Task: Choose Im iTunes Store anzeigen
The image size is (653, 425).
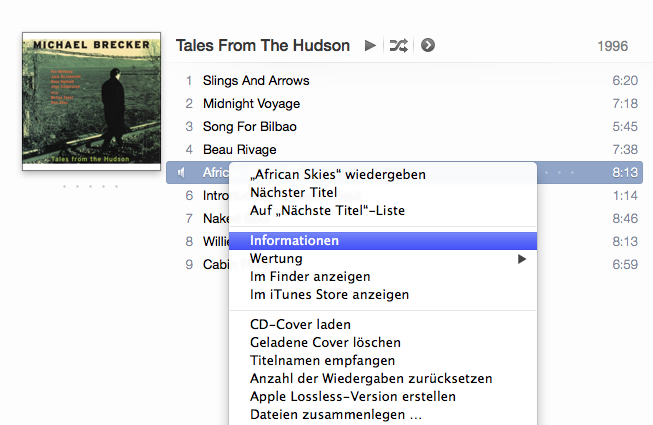Action: [x=329, y=294]
